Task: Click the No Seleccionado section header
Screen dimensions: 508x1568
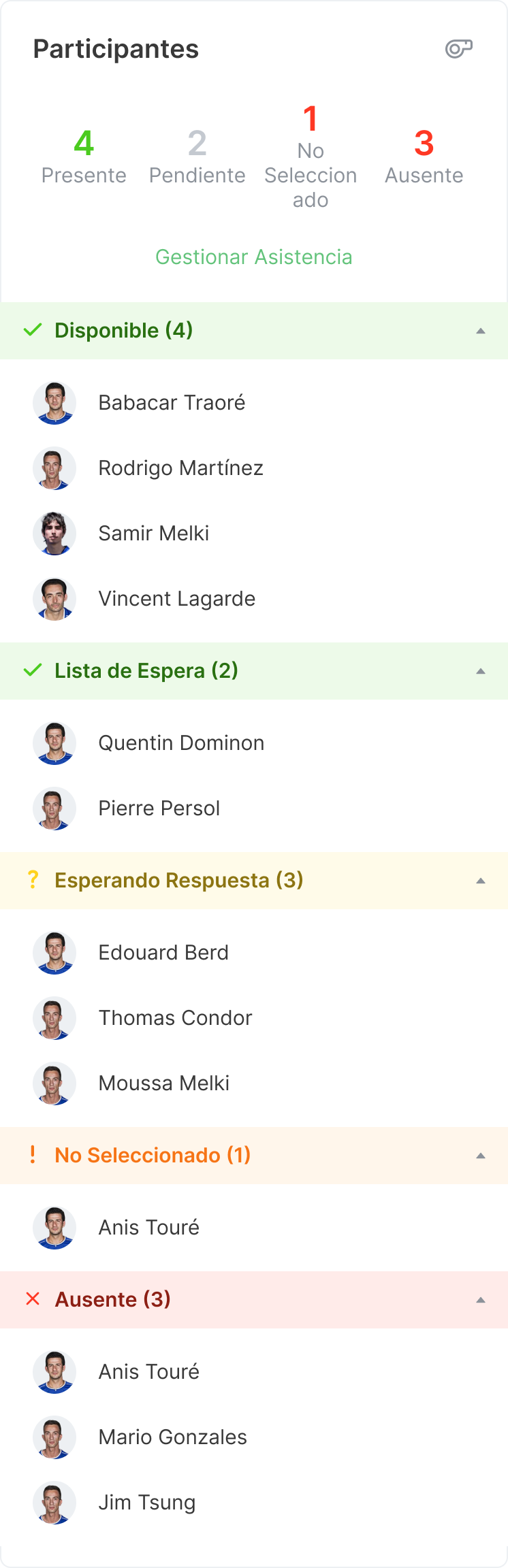Action: (x=153, y=1155)
